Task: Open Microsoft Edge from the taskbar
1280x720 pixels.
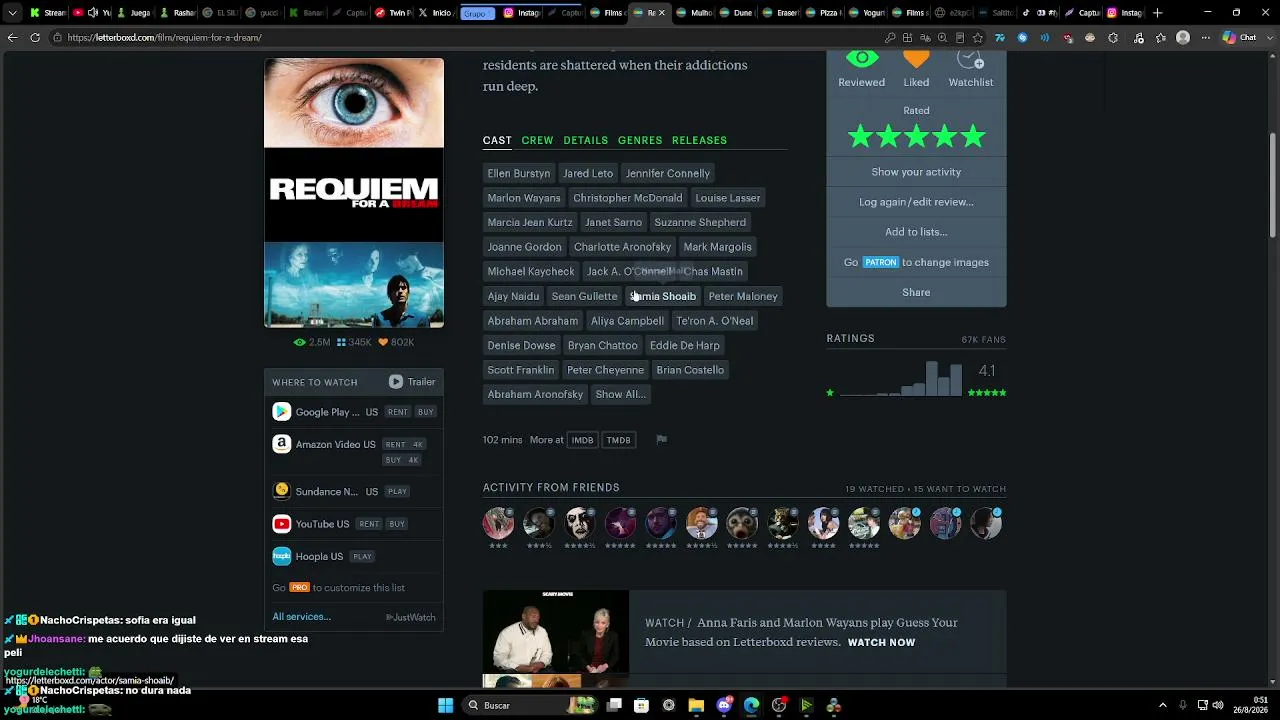Action: [751, 705]
